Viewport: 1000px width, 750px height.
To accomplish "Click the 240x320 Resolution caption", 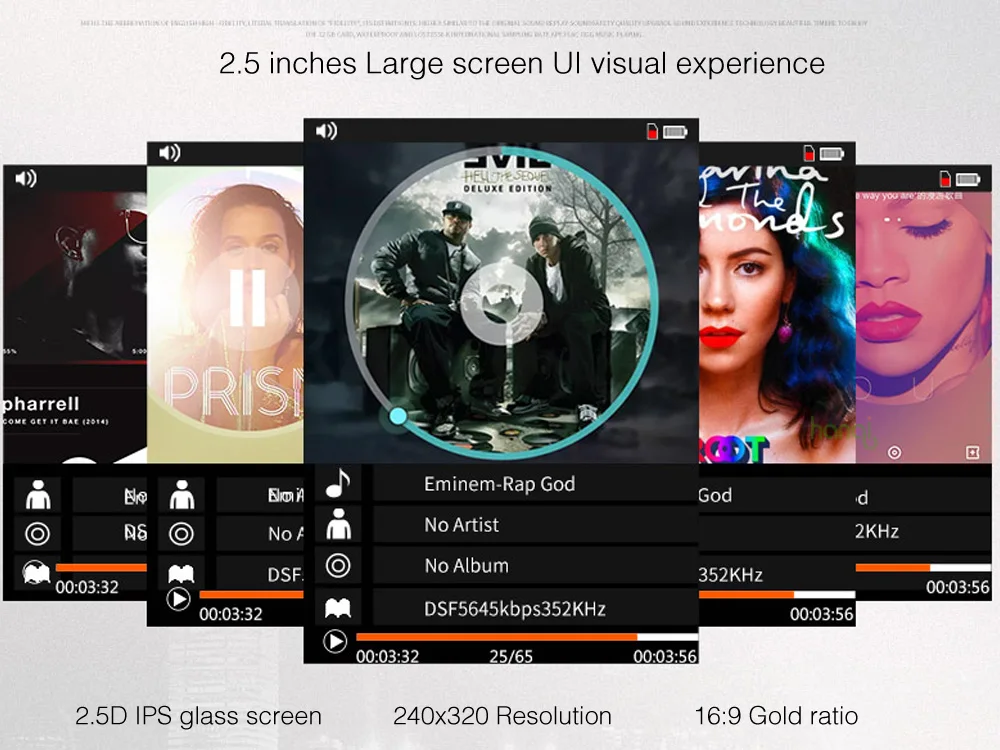I will click(x=503, y=716).
